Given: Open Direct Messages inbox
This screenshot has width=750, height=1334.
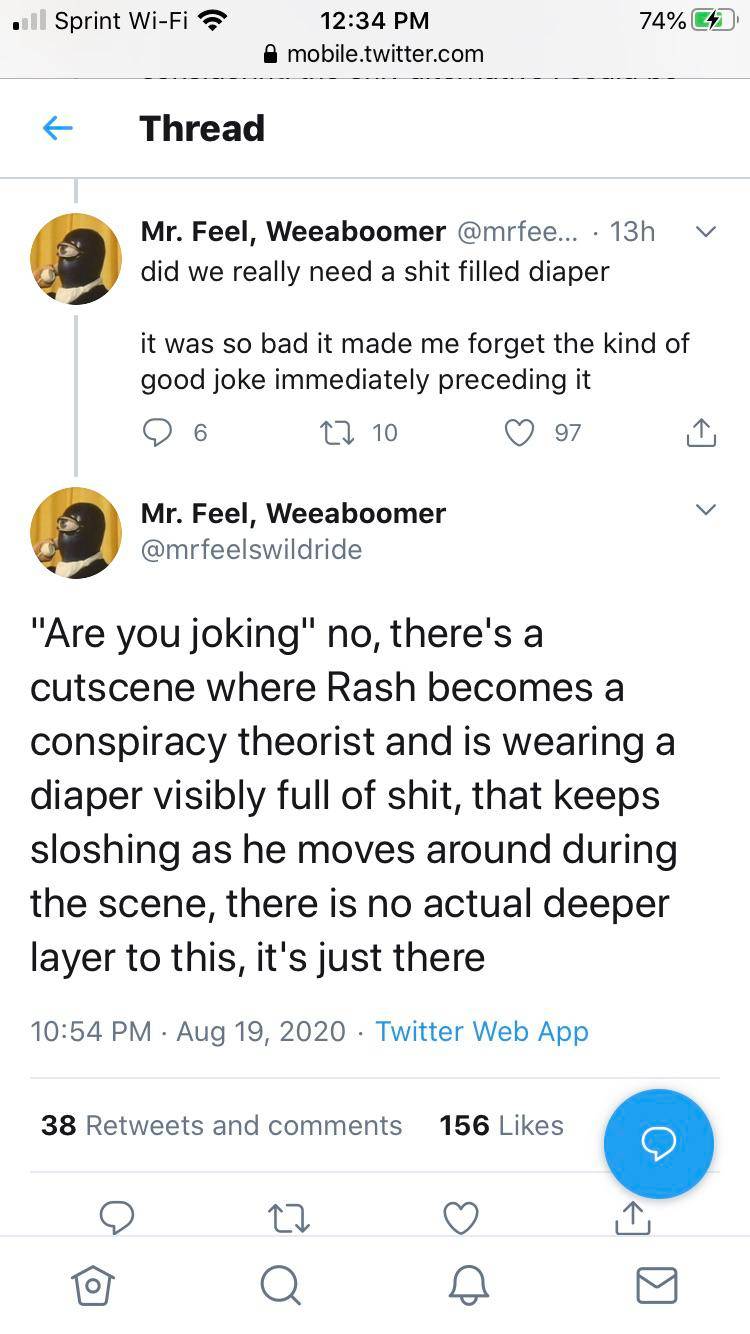Looking at the screenshot, I should click(x=657, y=1286).
